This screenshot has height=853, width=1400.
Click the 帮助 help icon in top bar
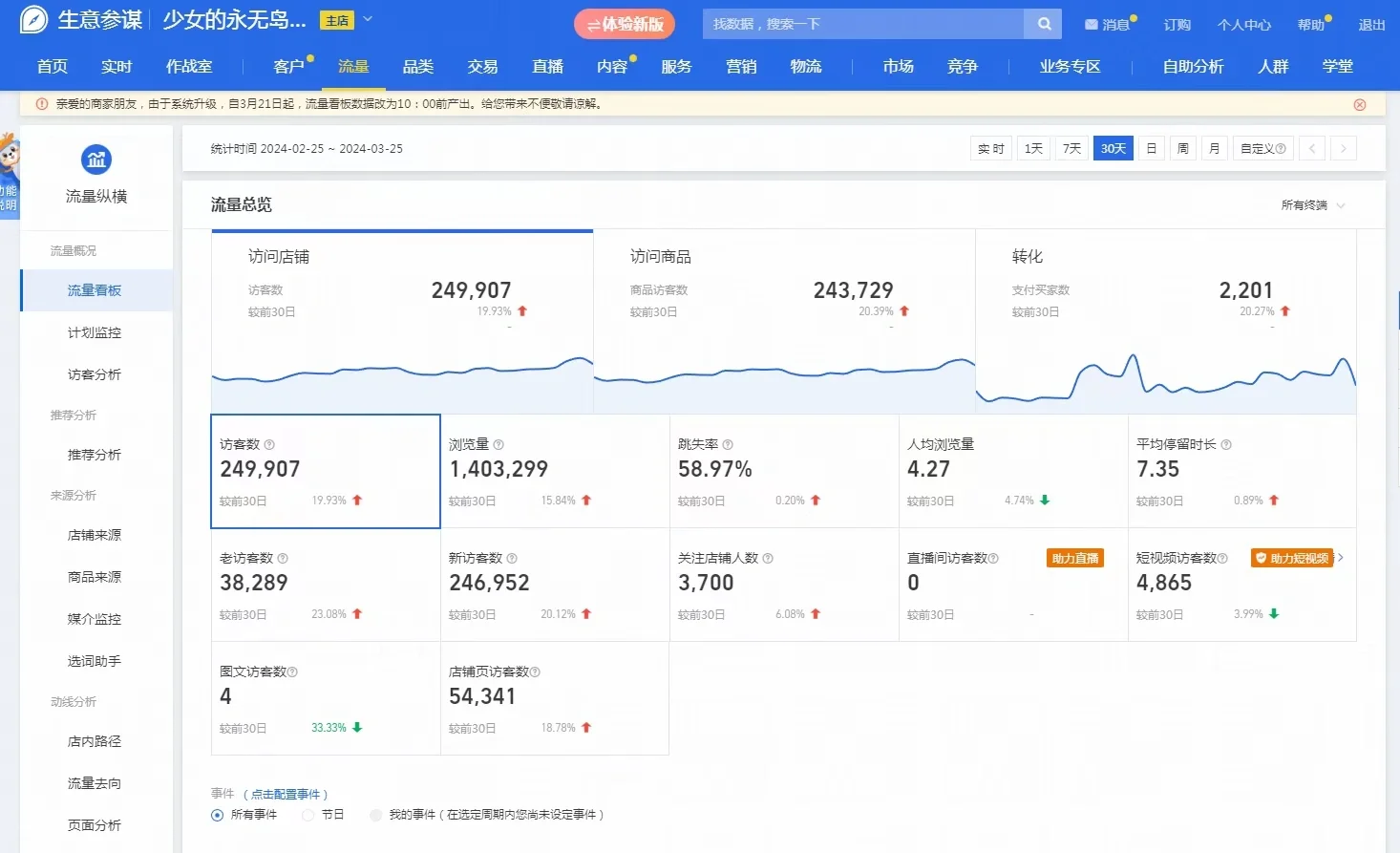(x=1310, y=24)
